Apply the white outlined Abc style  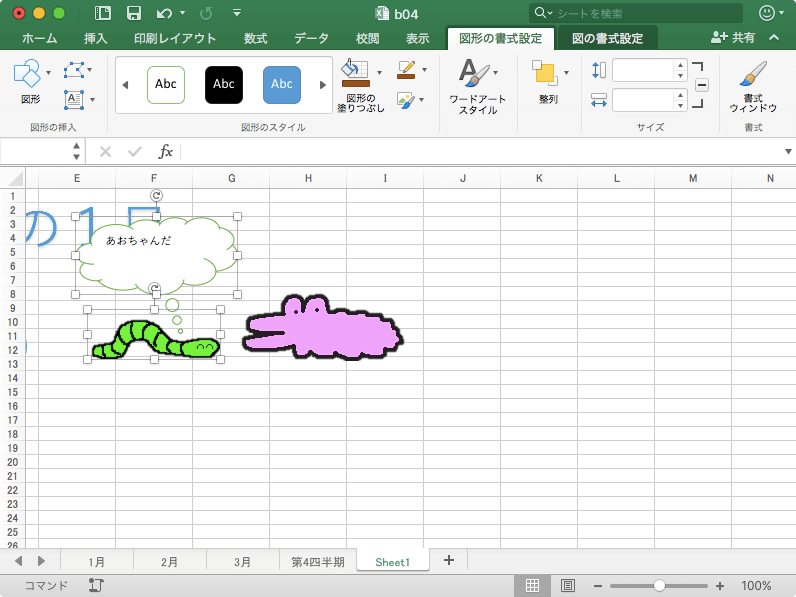(x=166, y=84)
